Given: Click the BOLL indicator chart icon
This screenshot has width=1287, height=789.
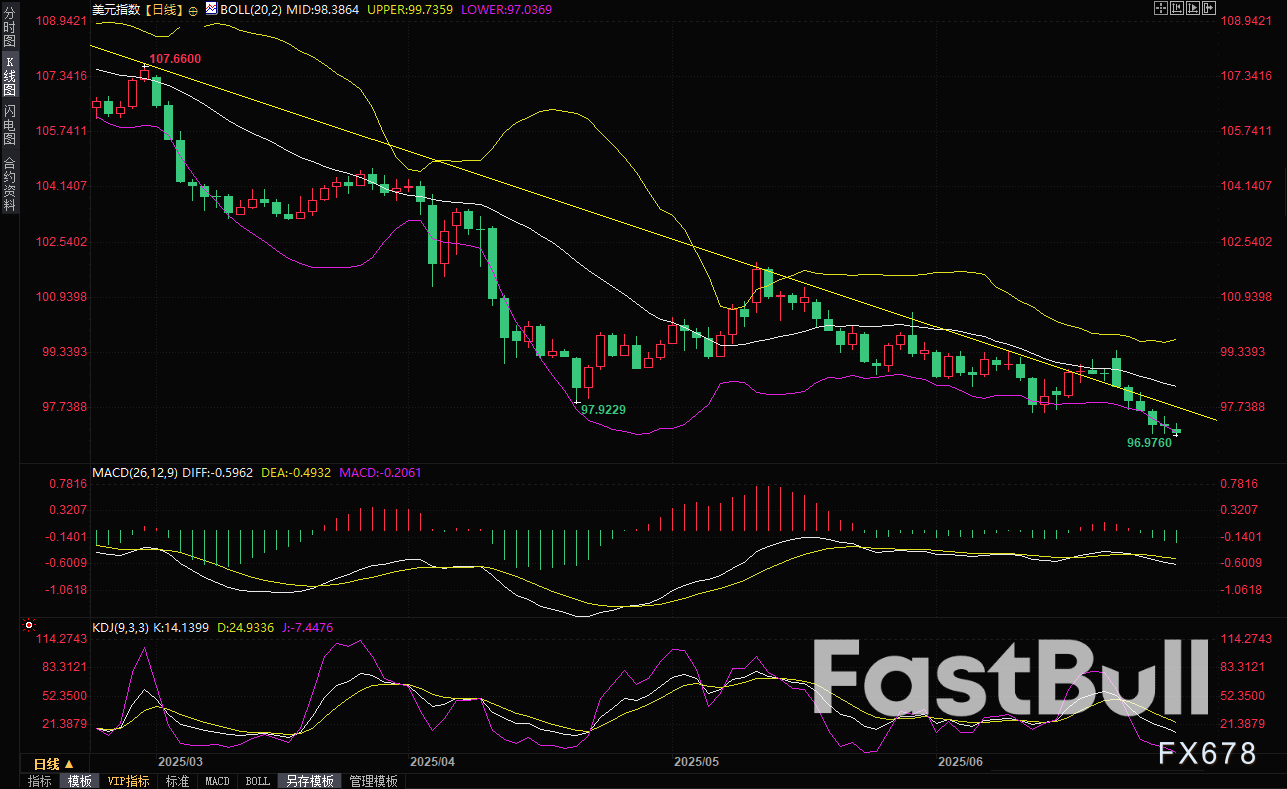Looking at the screenshot, I should coord(211,9).
